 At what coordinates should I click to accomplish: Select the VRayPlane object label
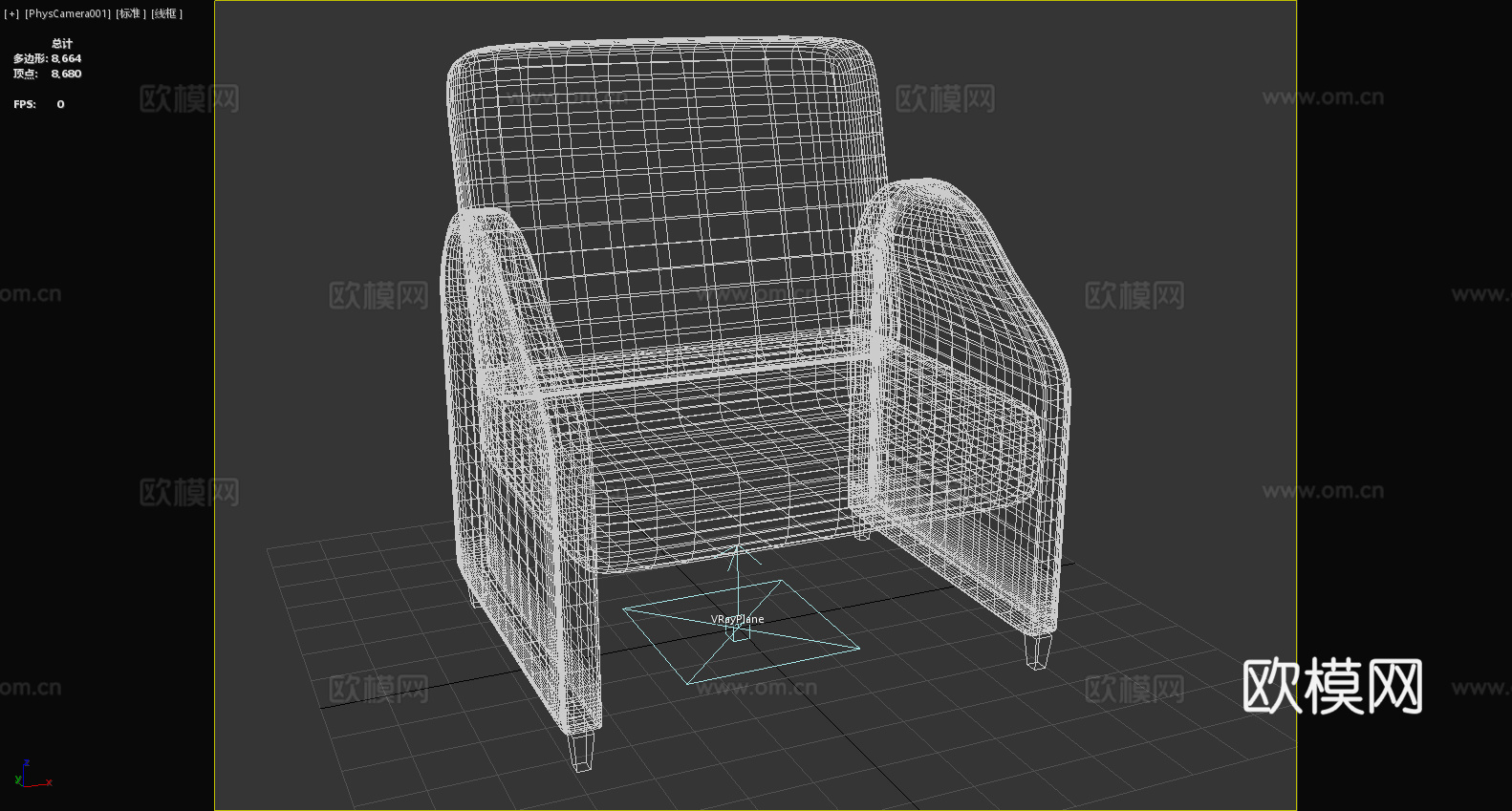coord(737,619)
